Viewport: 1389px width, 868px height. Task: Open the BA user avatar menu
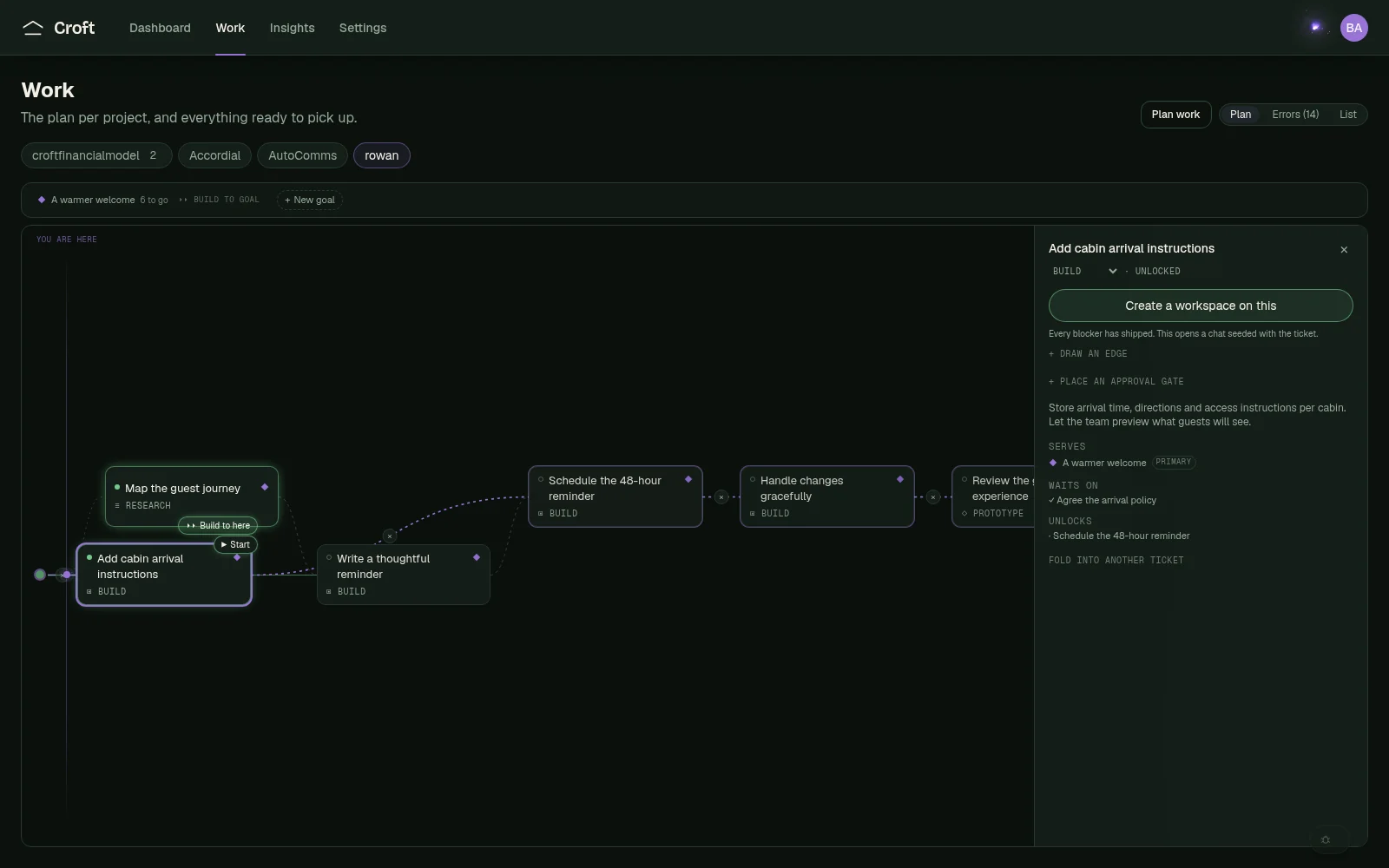coord(1353,28)
